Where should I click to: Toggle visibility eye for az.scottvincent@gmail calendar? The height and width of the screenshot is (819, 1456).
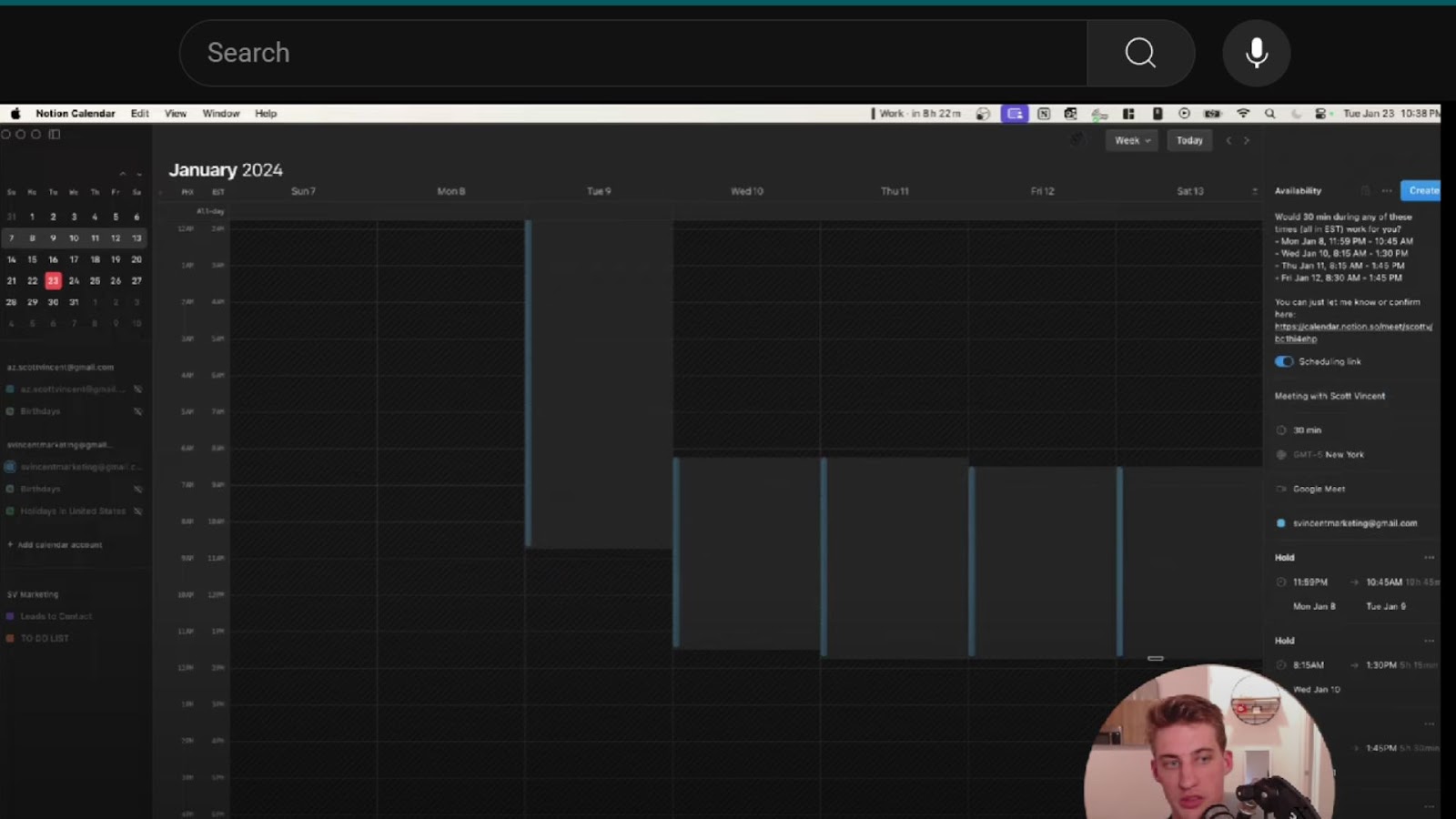138,389
